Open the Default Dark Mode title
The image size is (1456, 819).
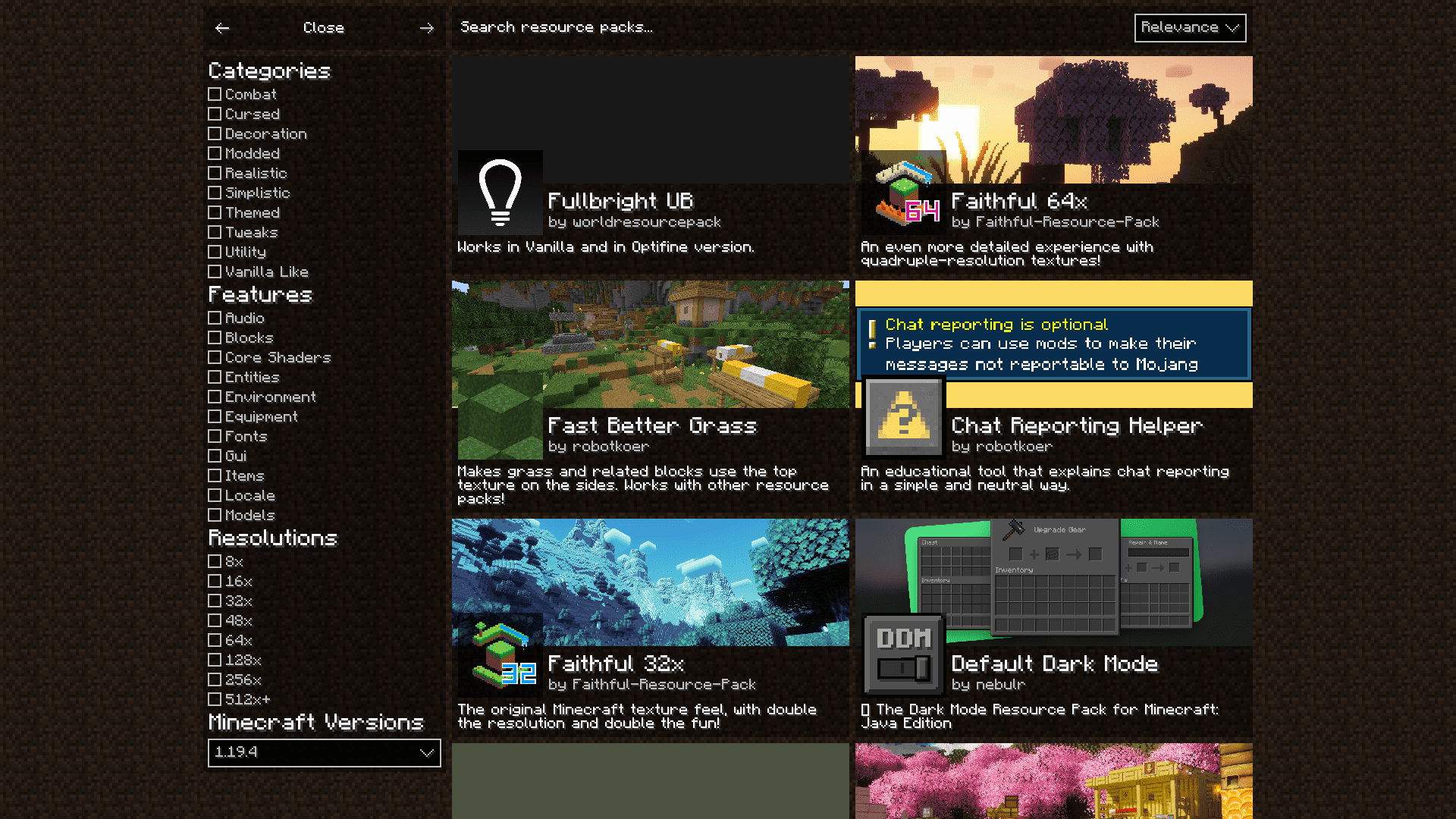click(1055, 664)
